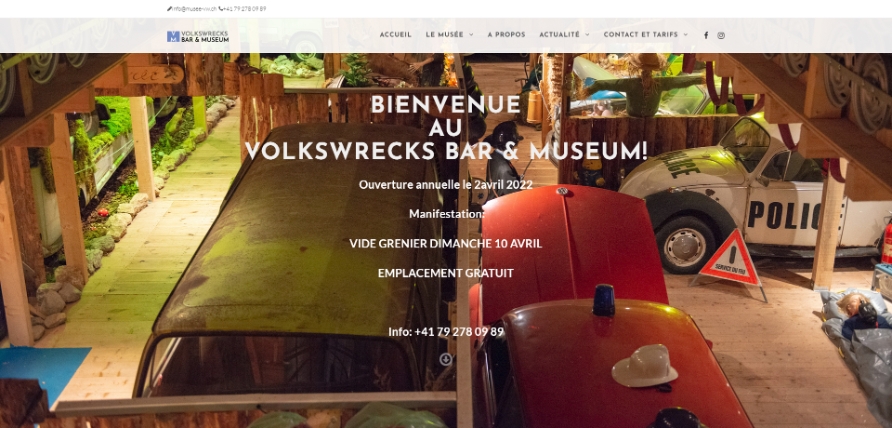
Task: Open the Le Musée menu label
Action: (445, 35)
